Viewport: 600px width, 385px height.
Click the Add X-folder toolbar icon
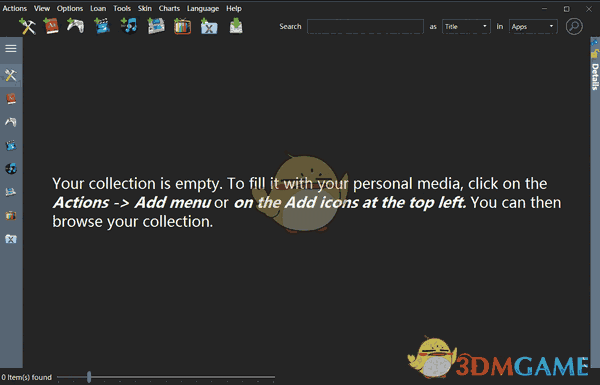[x=209, y=27]
